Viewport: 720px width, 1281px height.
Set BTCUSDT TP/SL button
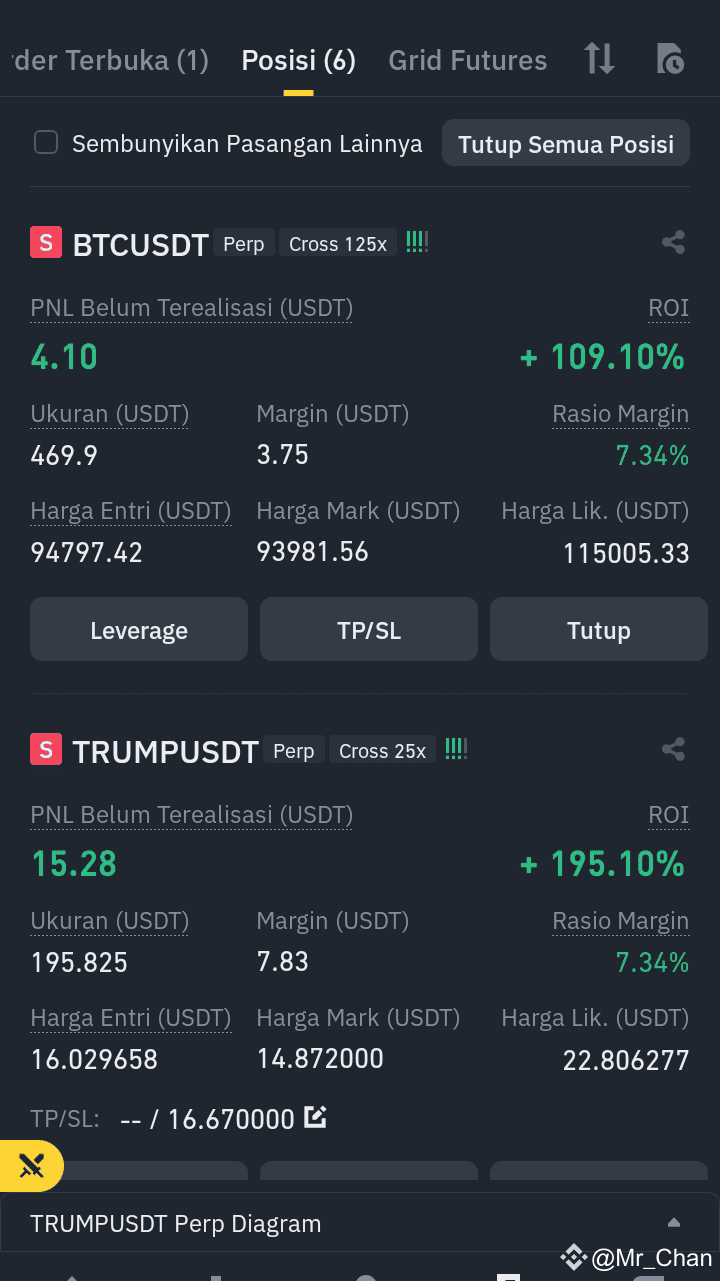369,629
